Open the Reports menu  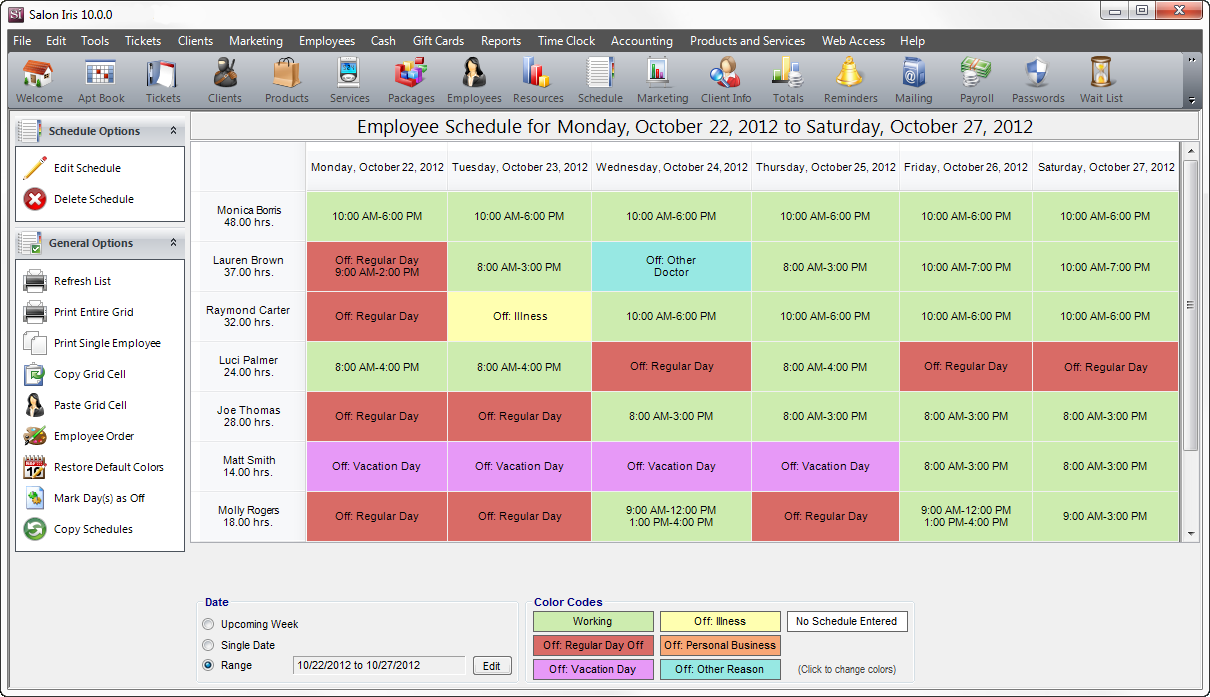(x=501, y=41)
